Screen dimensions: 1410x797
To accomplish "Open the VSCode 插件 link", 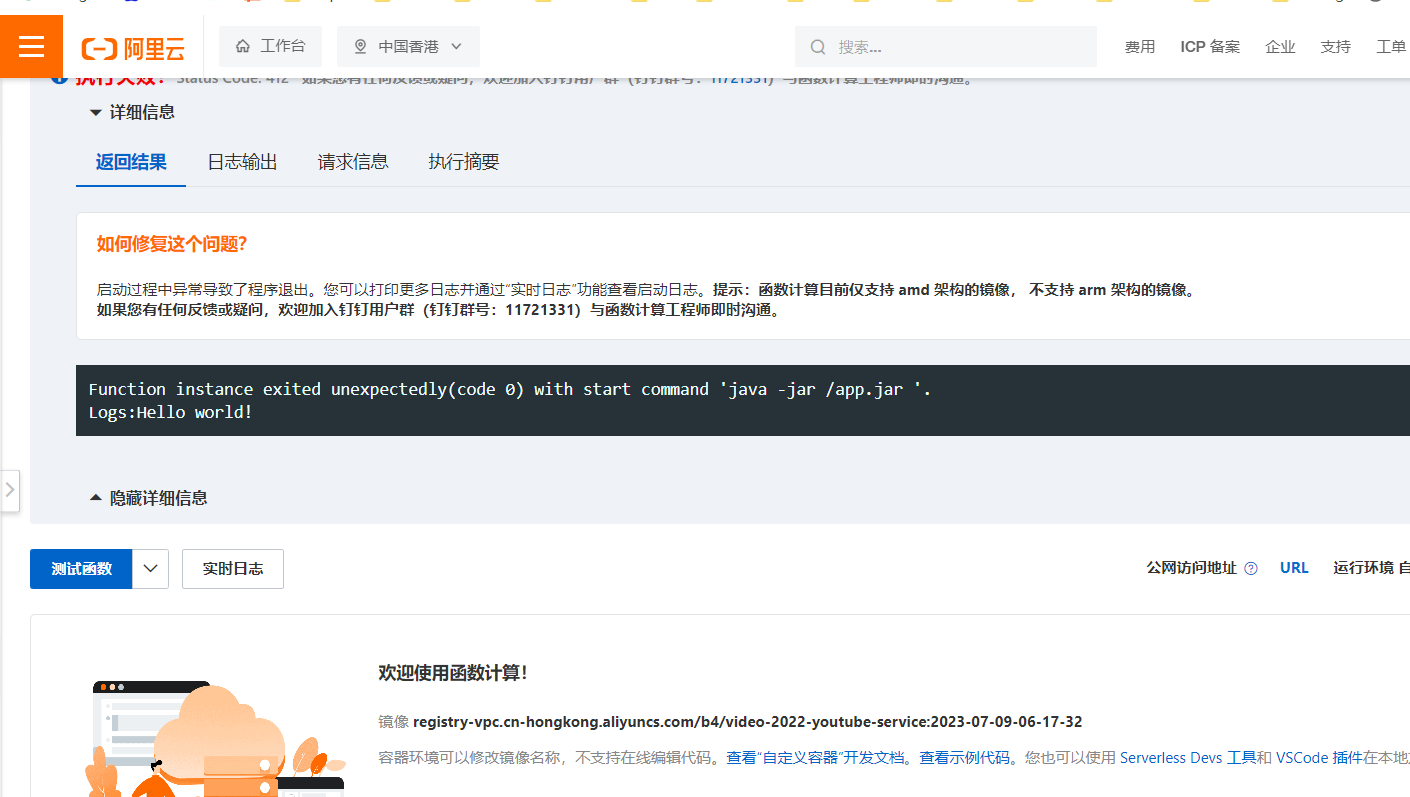I will pos(1317,758).
